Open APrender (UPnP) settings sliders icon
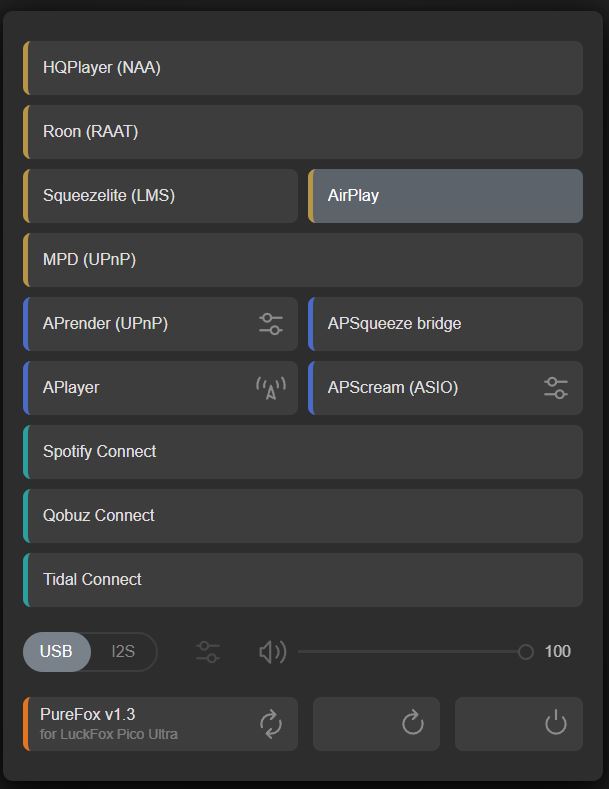 [270, 324]
